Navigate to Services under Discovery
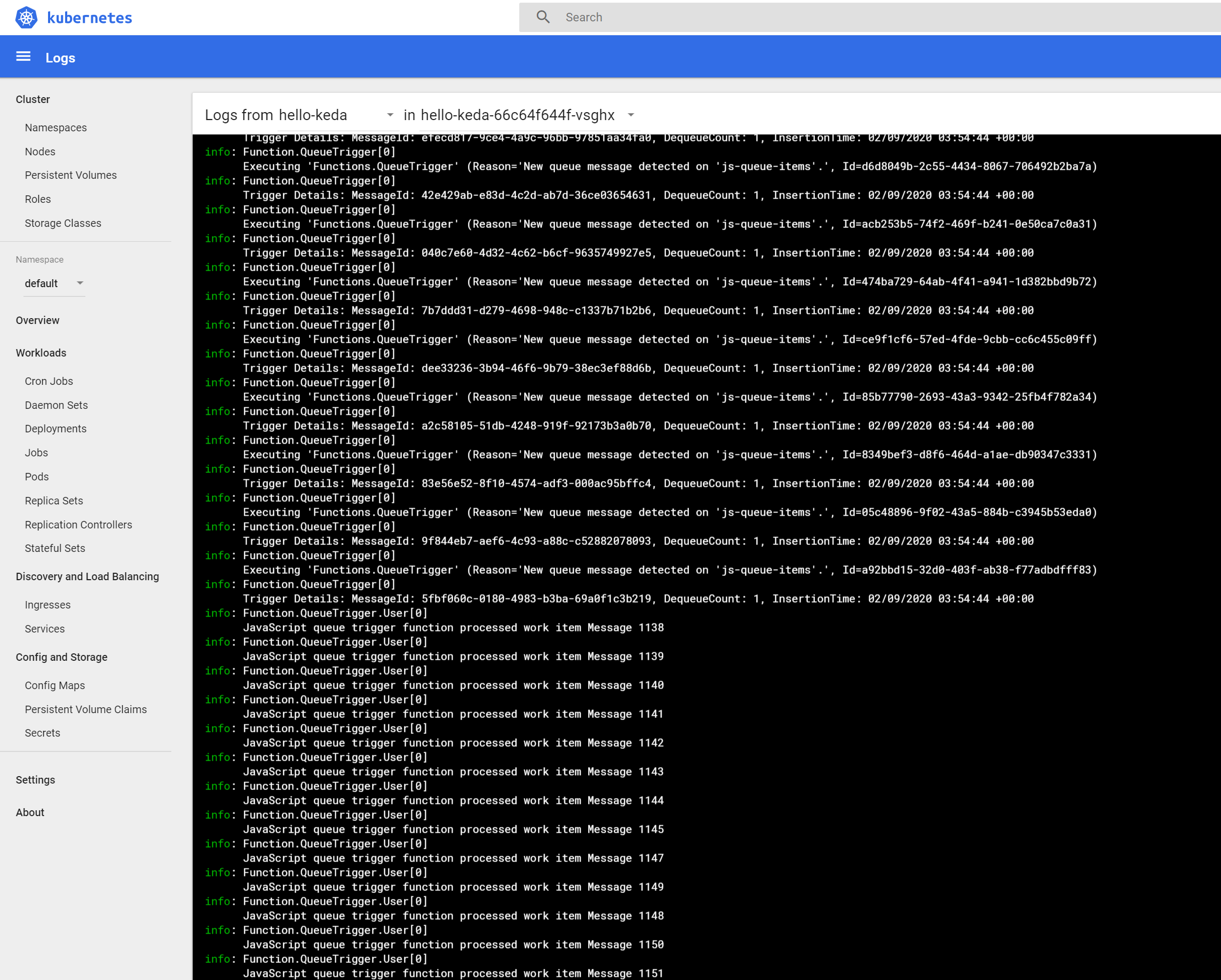Image resolution: width=1221 pixels, height=980 pixels. [x=45, y=629]
